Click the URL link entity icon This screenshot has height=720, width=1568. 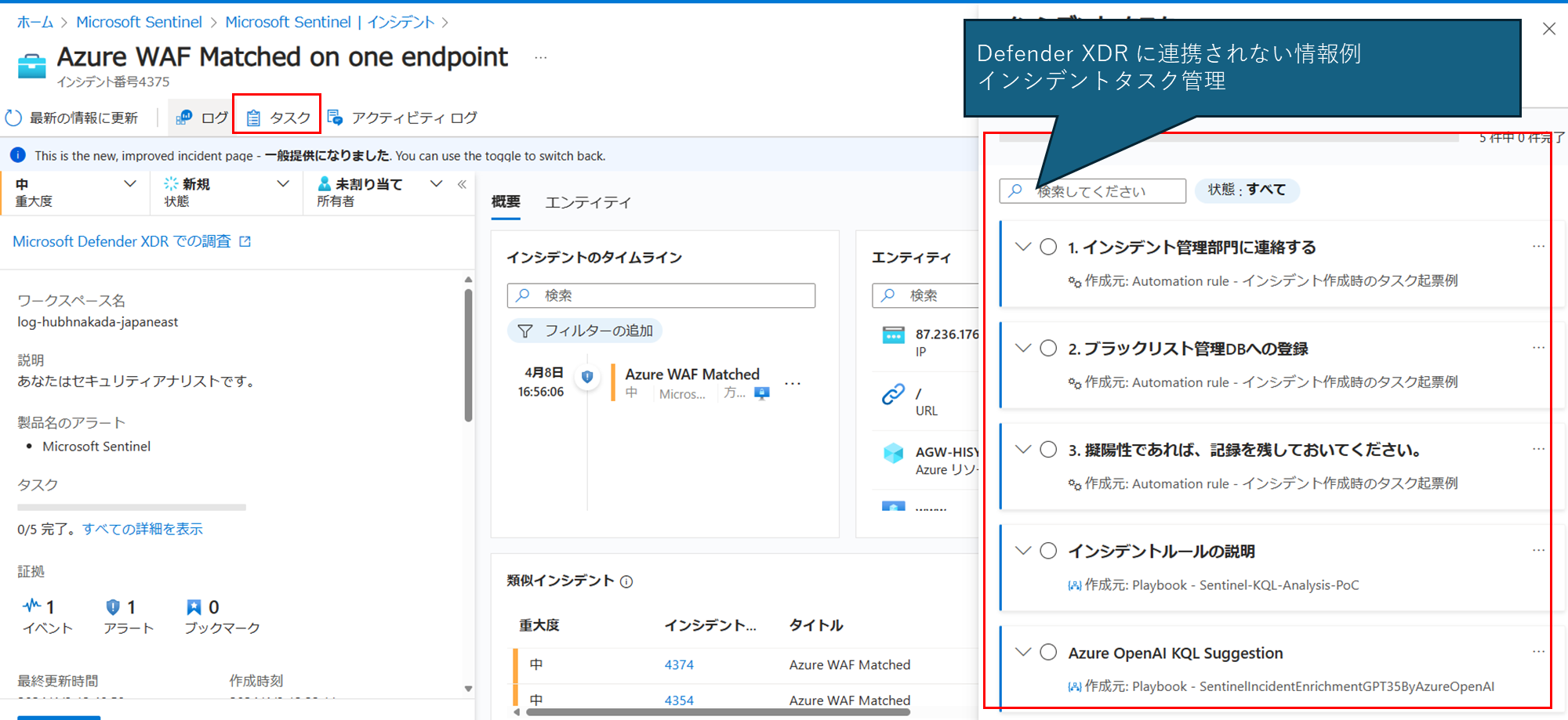pos(893,394)
